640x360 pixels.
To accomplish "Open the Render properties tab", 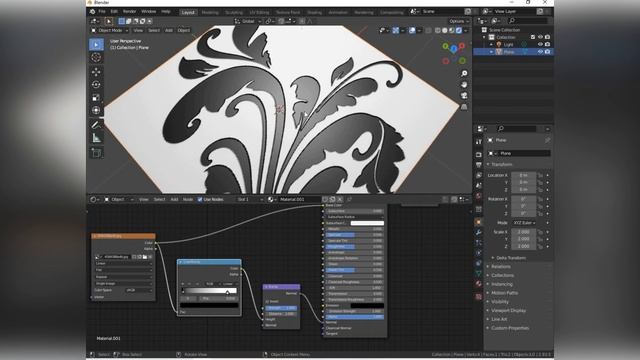I will [479, 155].
